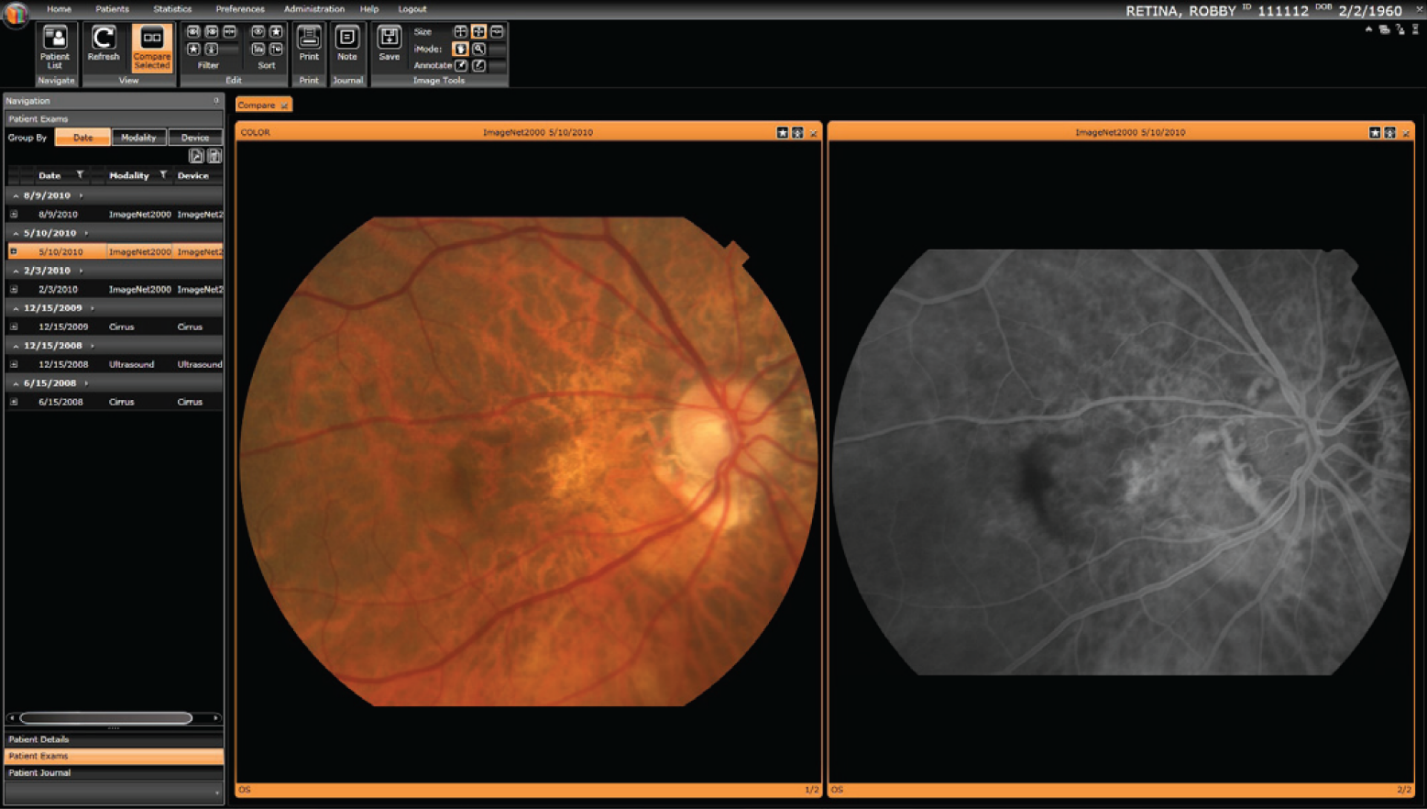The width and height of the screenshot is (1427, 809).
Task: Click Logout in the top menu
Action: point(412,9)
